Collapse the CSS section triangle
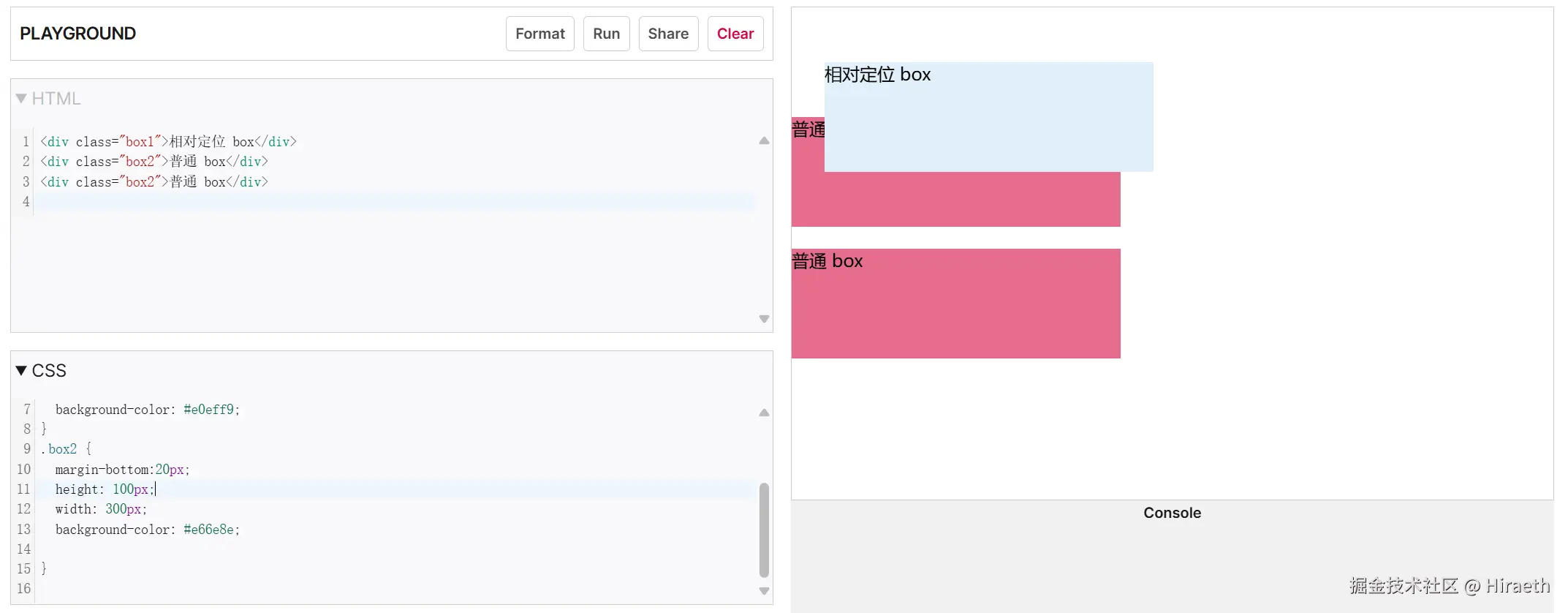The height and width of the screenshot is (613, 1568). tap(21, 371)
